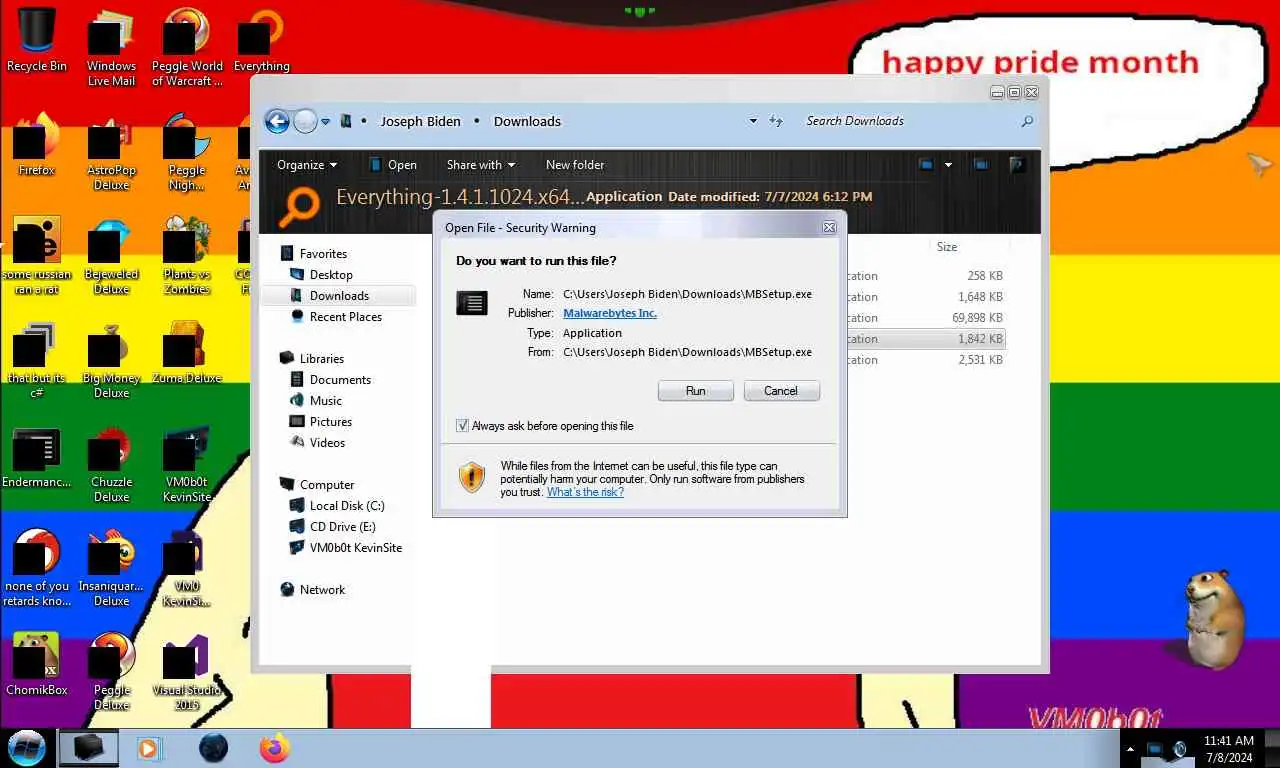Click Run in the Security Warning dialog

[695, 391]
